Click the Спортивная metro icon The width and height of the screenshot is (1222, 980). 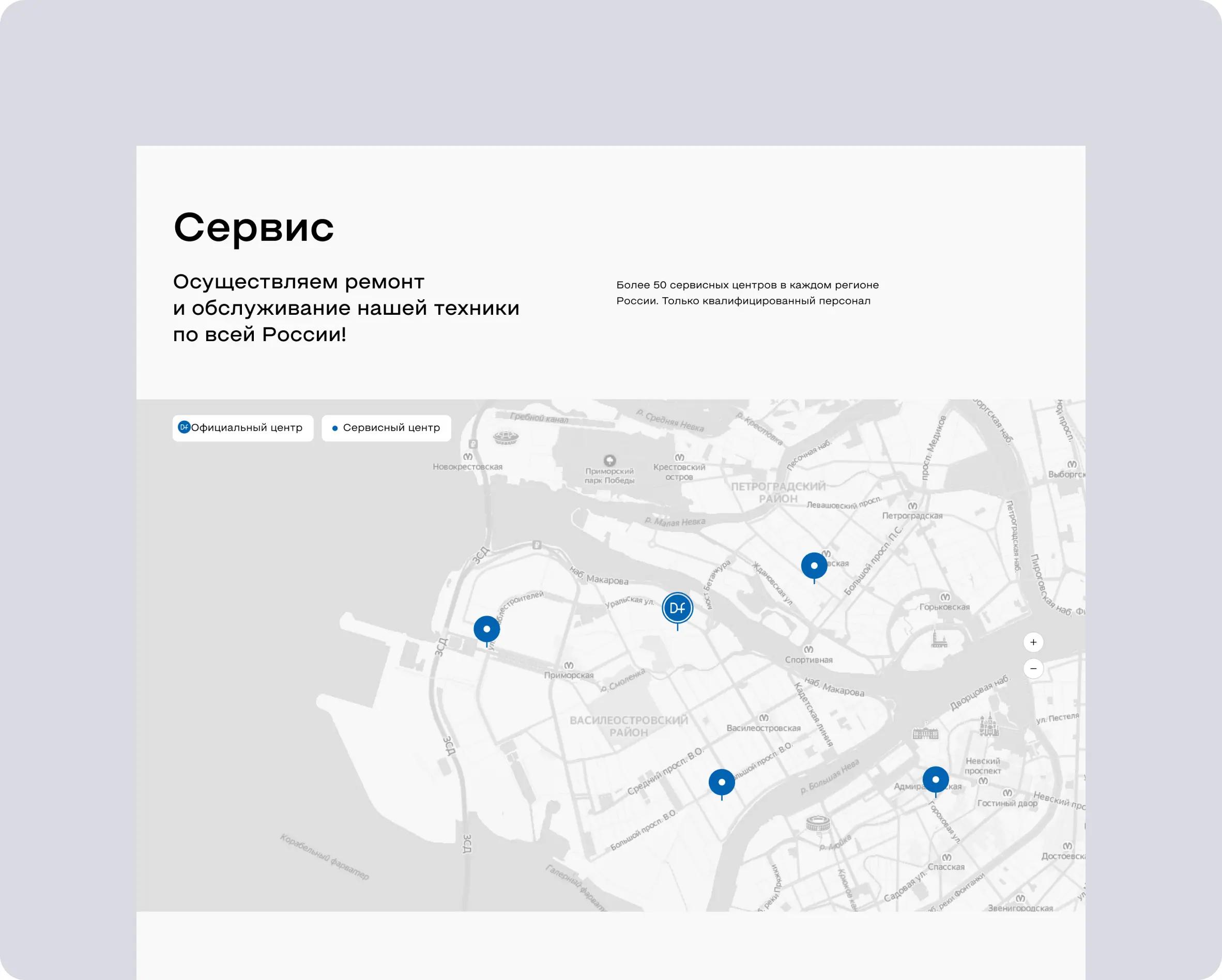pos(808,650)
